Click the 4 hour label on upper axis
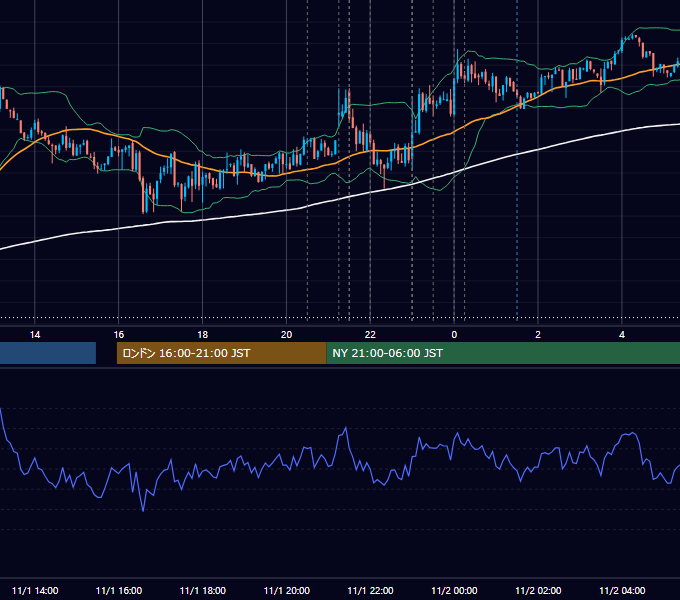The height and width of the screenshot is (600, 680). coord(622,335)
